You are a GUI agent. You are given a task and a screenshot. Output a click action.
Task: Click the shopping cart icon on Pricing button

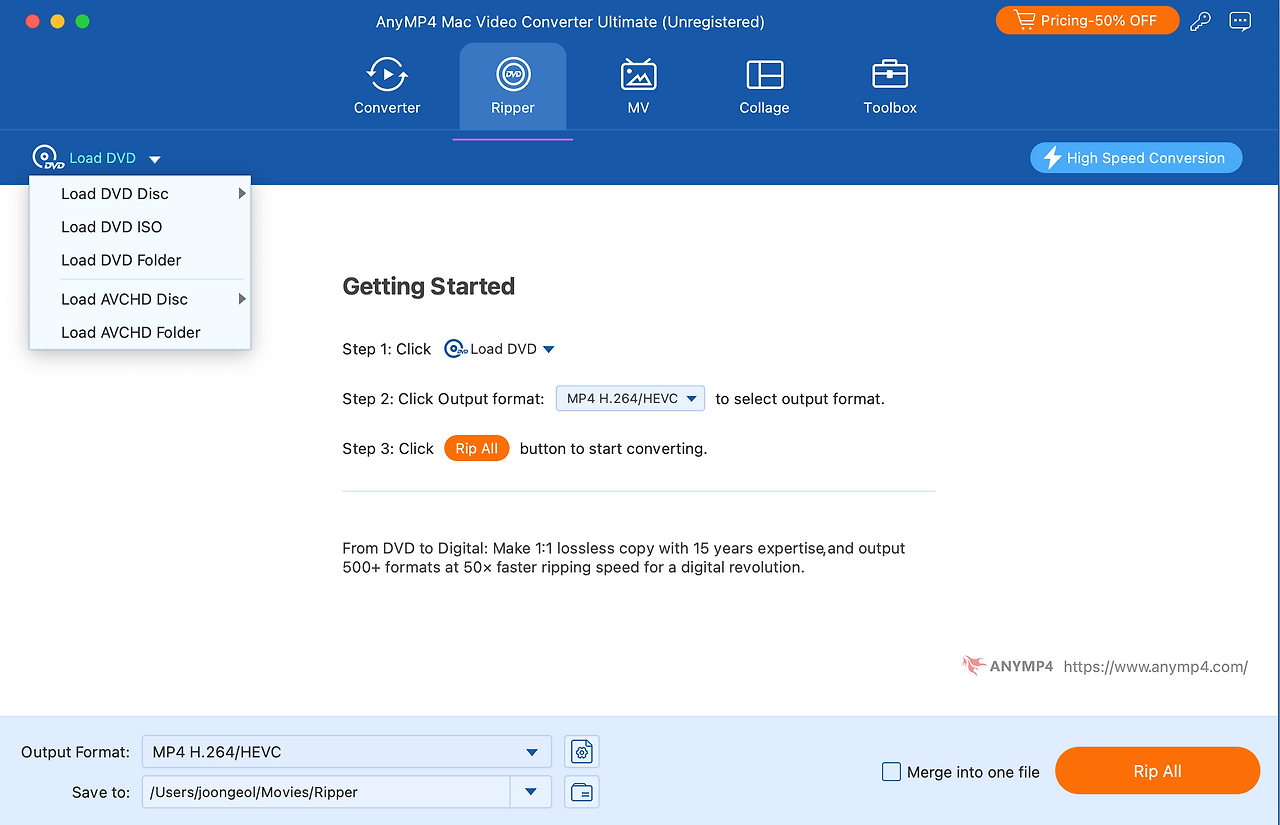[1025, 20]
